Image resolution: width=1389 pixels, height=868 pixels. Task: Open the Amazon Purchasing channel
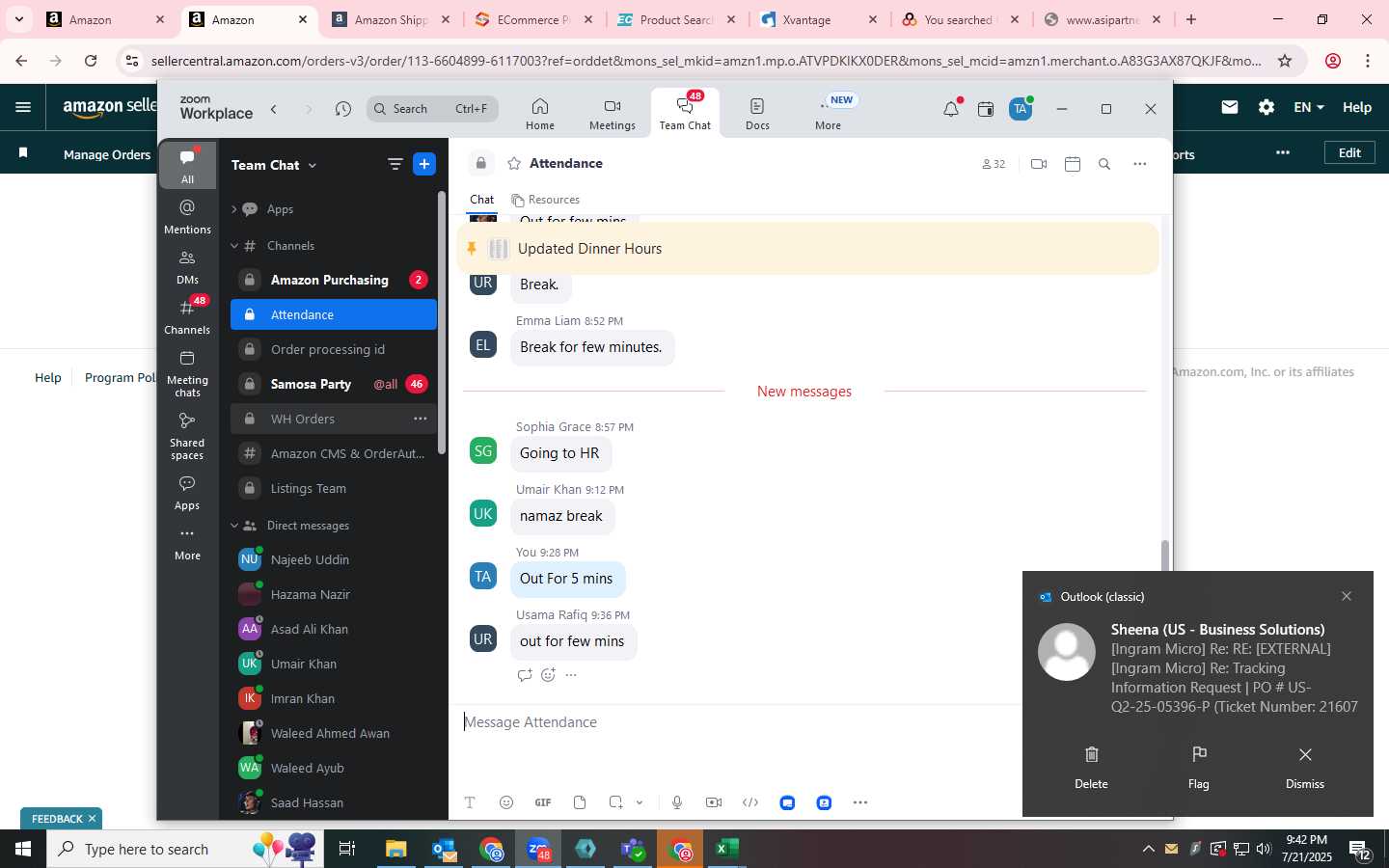pos(334,280)
